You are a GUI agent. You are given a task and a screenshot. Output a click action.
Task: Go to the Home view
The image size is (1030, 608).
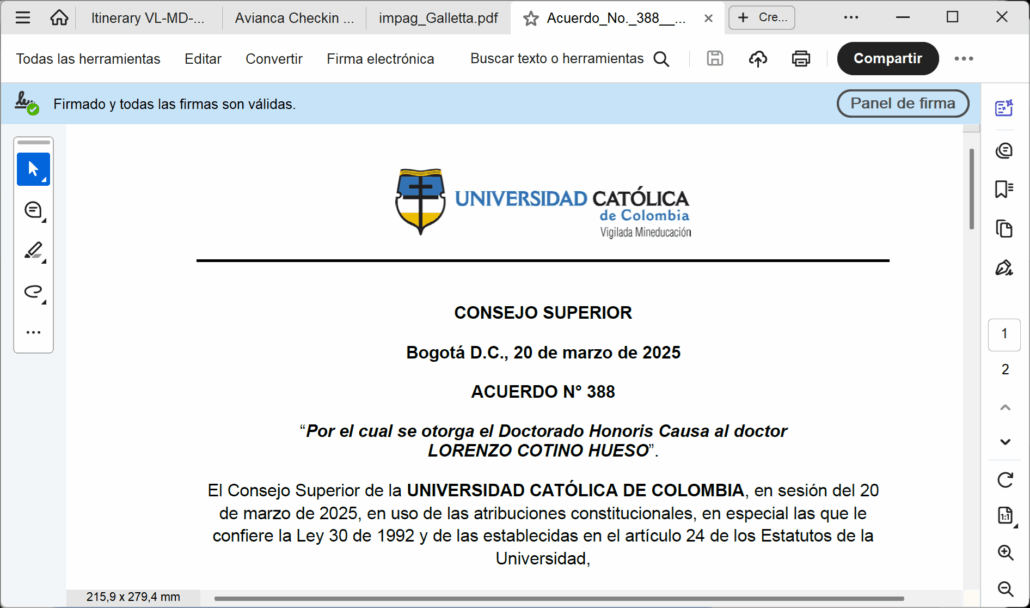59,18
